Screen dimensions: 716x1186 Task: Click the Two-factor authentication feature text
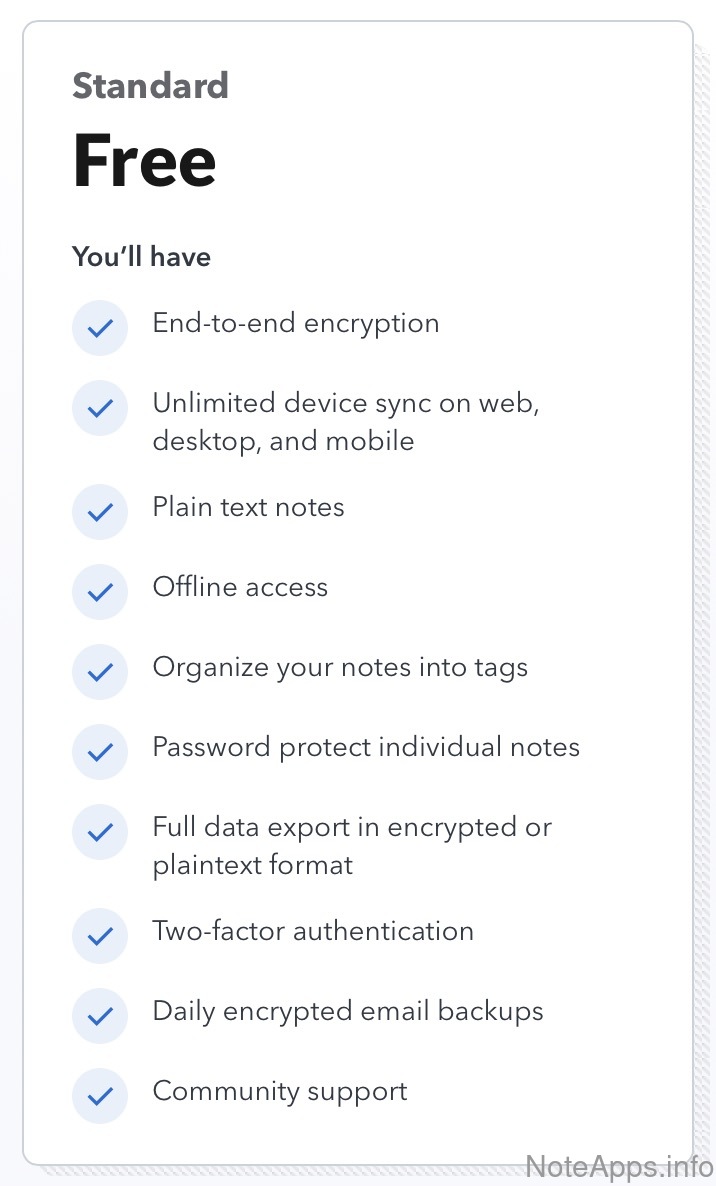tap(313, 931)
